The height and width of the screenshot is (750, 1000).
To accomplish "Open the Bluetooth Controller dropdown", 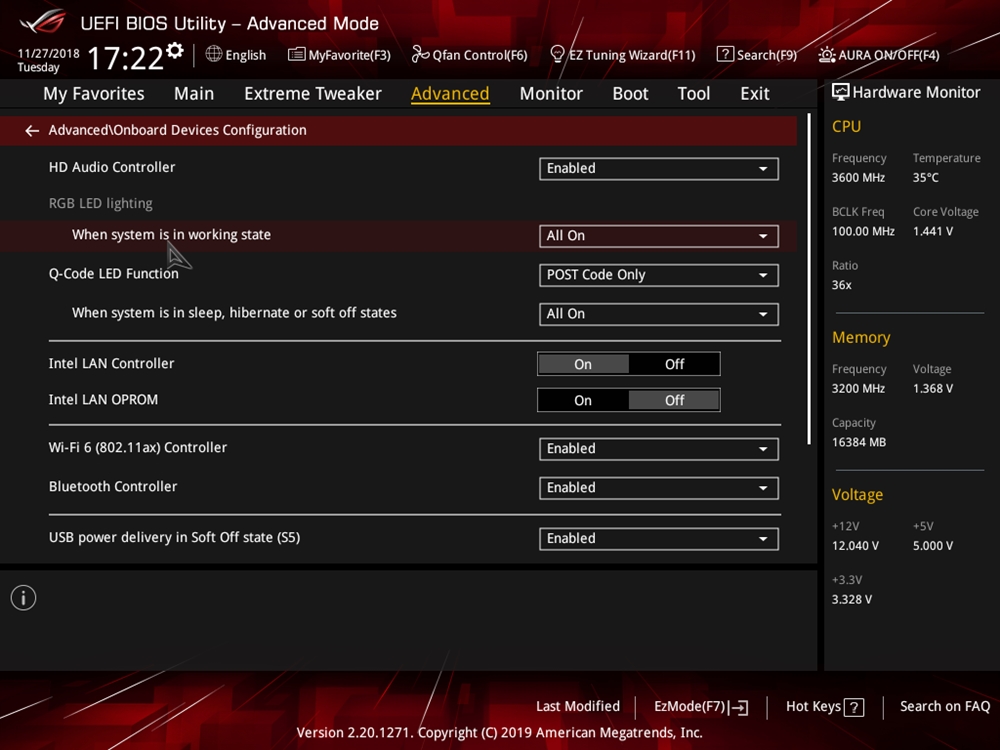I will pos(658,488).
